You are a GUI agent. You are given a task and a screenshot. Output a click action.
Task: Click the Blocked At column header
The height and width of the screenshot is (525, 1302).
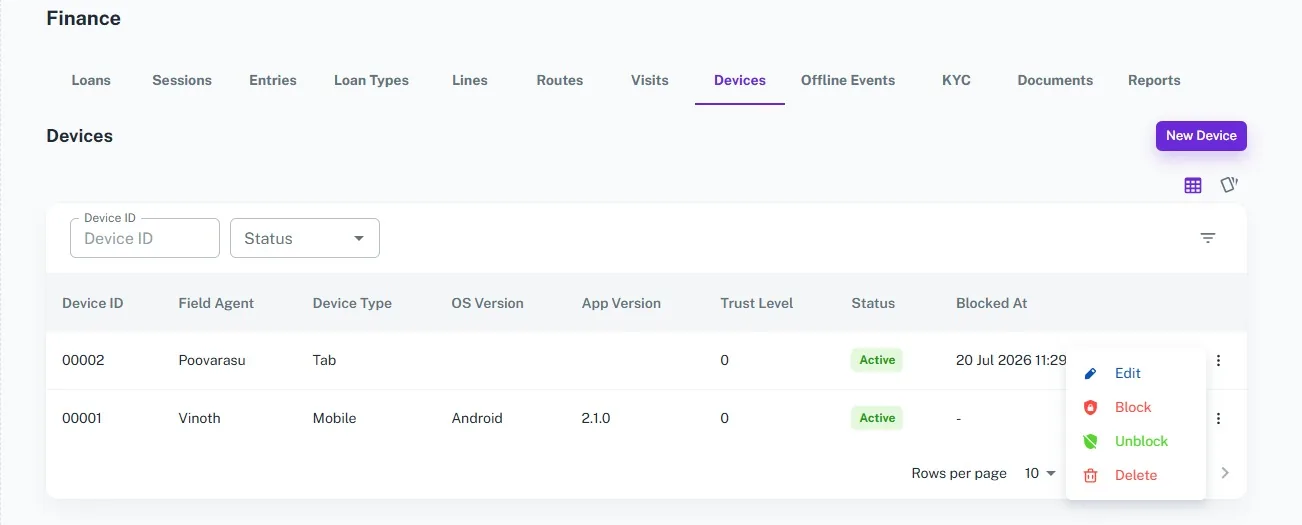tap(992, 303)
